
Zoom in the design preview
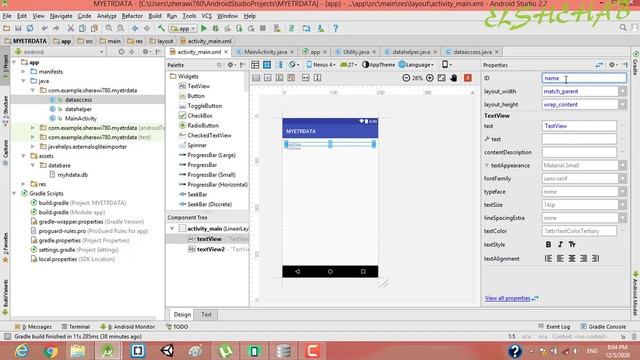coord(430,78)
